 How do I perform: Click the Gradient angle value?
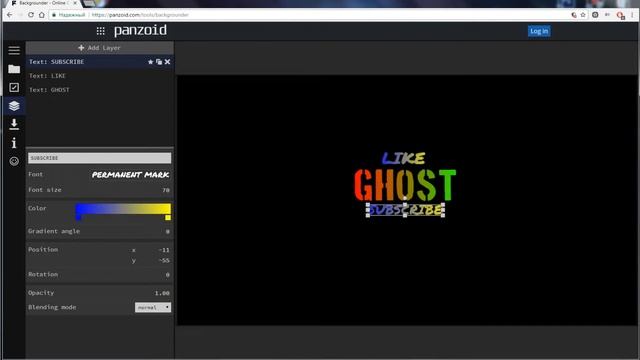167,231
